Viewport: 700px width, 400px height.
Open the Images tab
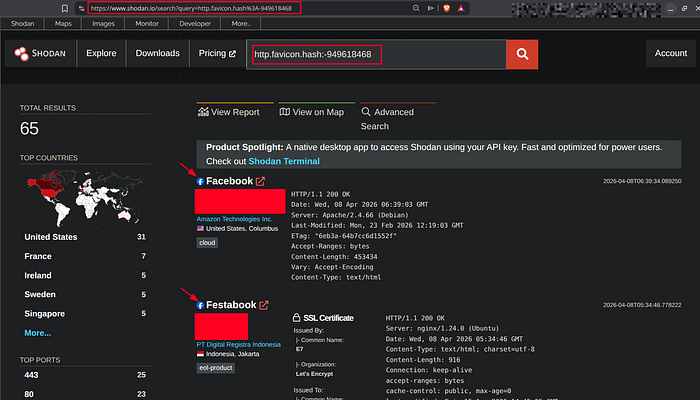104,24
